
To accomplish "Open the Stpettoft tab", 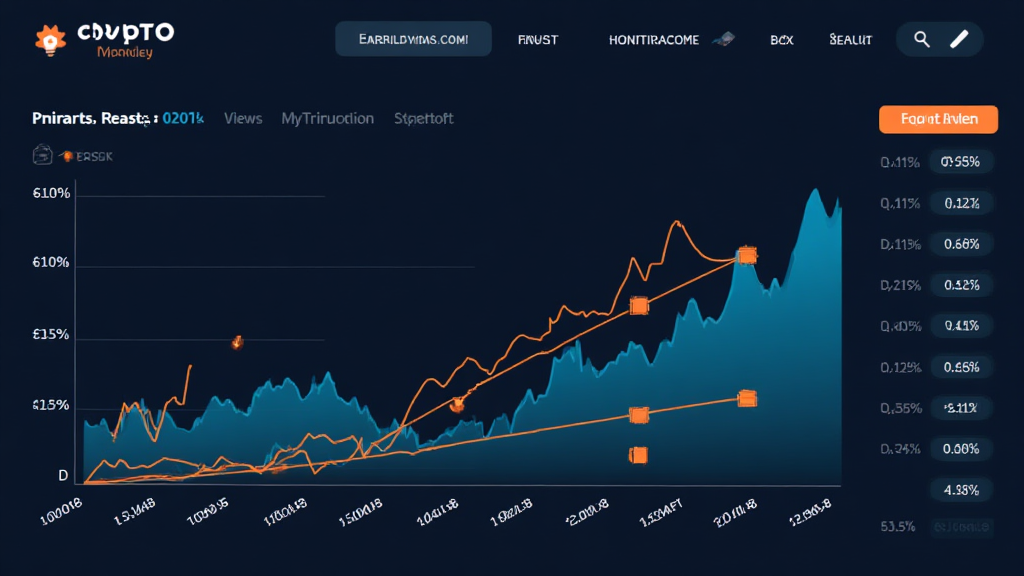I will pos(423,118).
